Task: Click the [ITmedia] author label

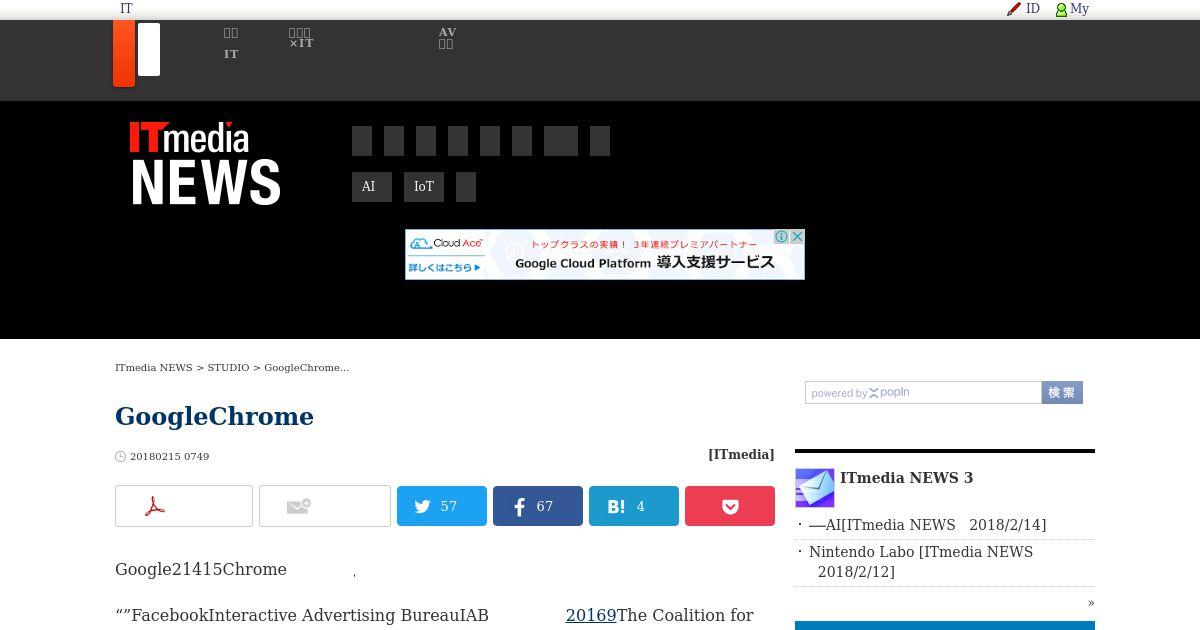Action: pos(741,454)
